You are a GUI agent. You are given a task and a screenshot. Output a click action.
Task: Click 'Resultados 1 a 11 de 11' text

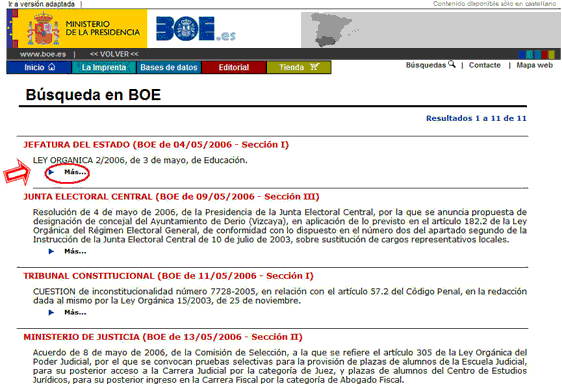coord(476,118)
